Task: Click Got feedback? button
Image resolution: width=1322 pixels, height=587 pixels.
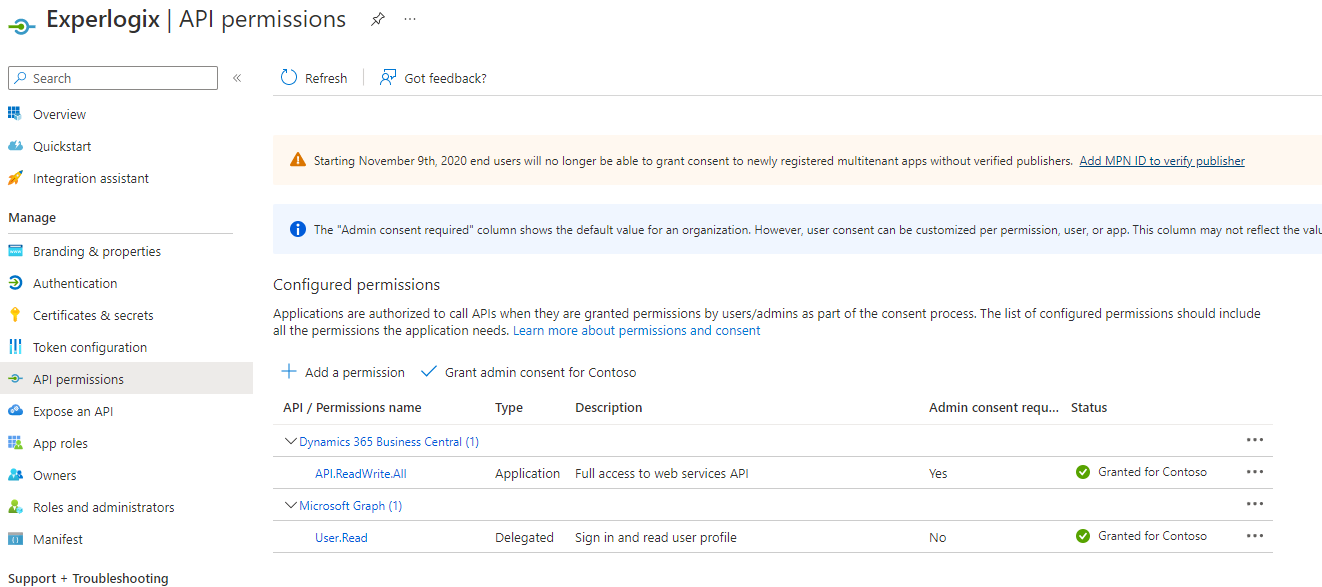Action: (433, 78)
